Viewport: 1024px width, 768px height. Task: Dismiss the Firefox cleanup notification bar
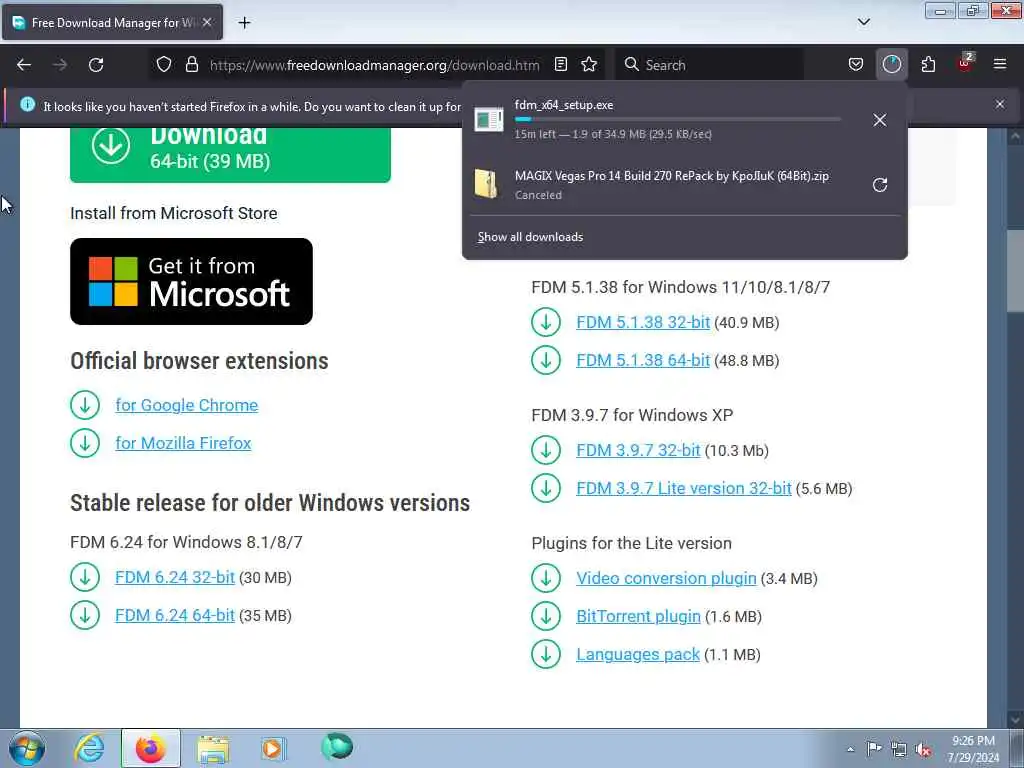(1000, 104)
